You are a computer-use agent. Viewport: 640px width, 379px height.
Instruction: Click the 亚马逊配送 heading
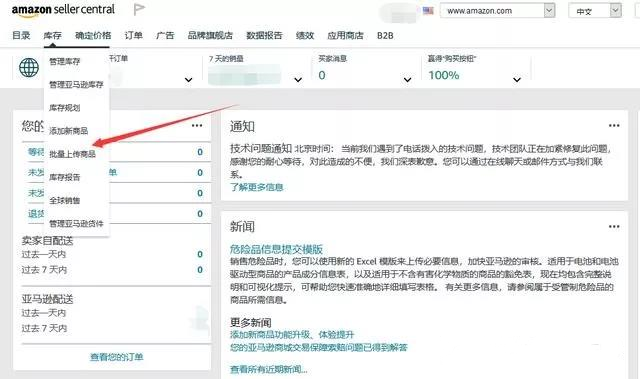47,299
